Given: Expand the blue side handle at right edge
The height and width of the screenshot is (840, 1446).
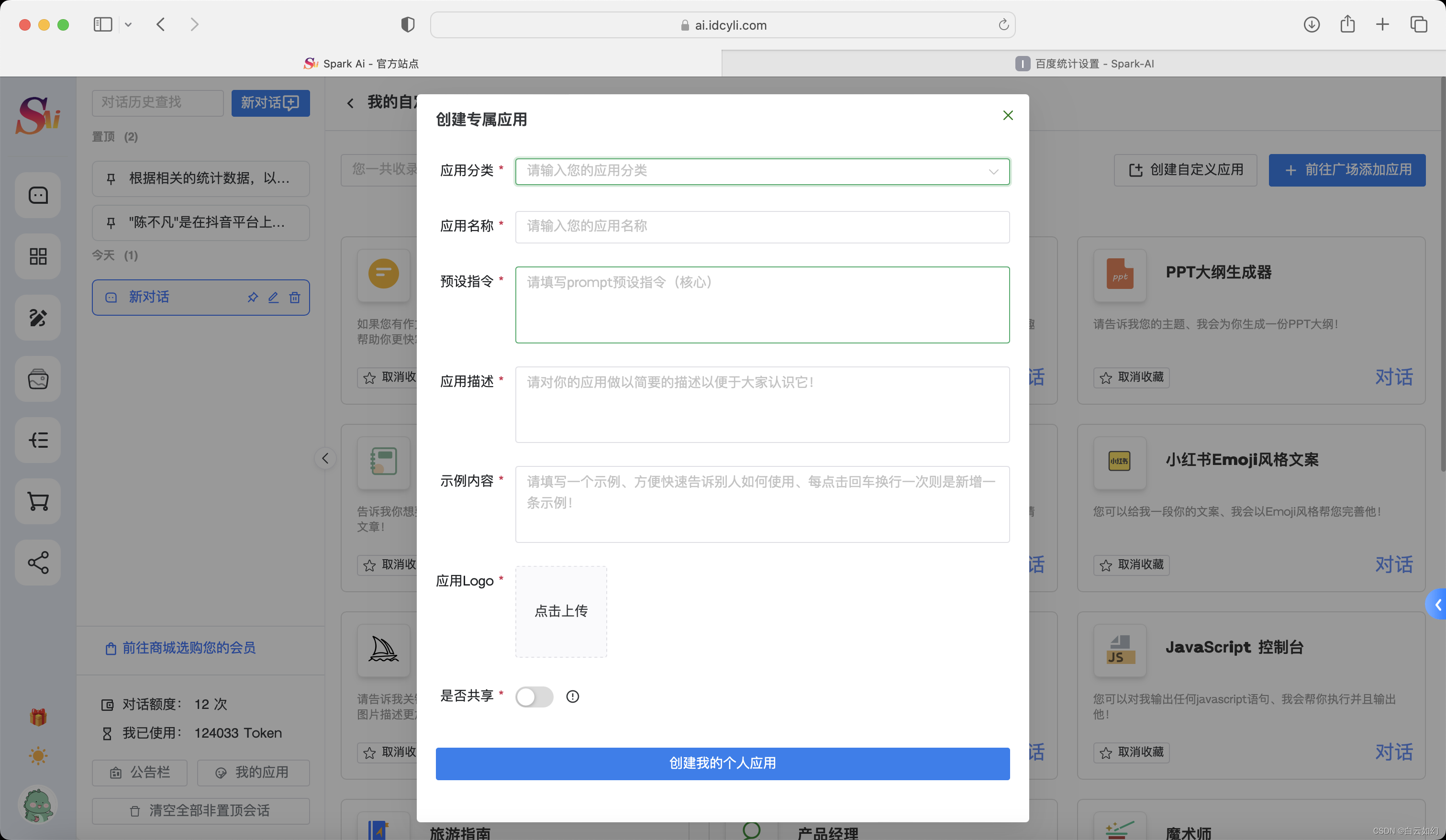Looking at the screenshot, I should click(1436, 604).
